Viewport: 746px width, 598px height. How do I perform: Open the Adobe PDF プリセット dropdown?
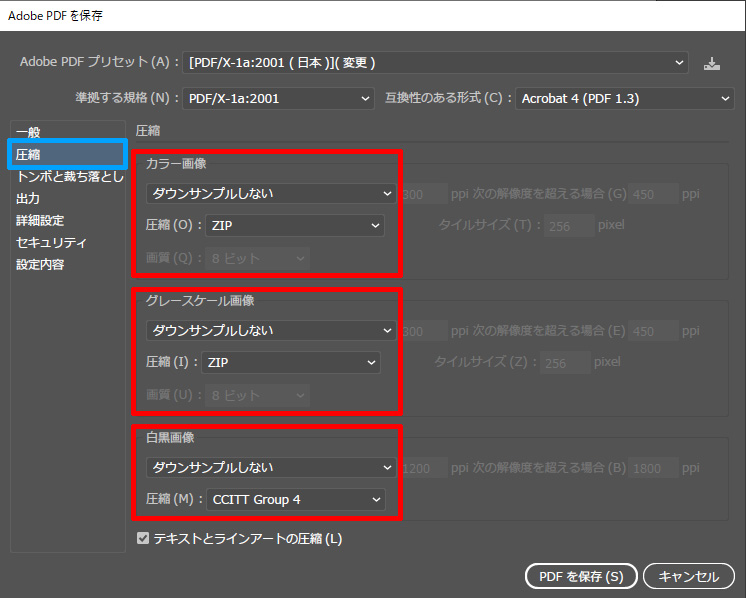pos(435,62)
